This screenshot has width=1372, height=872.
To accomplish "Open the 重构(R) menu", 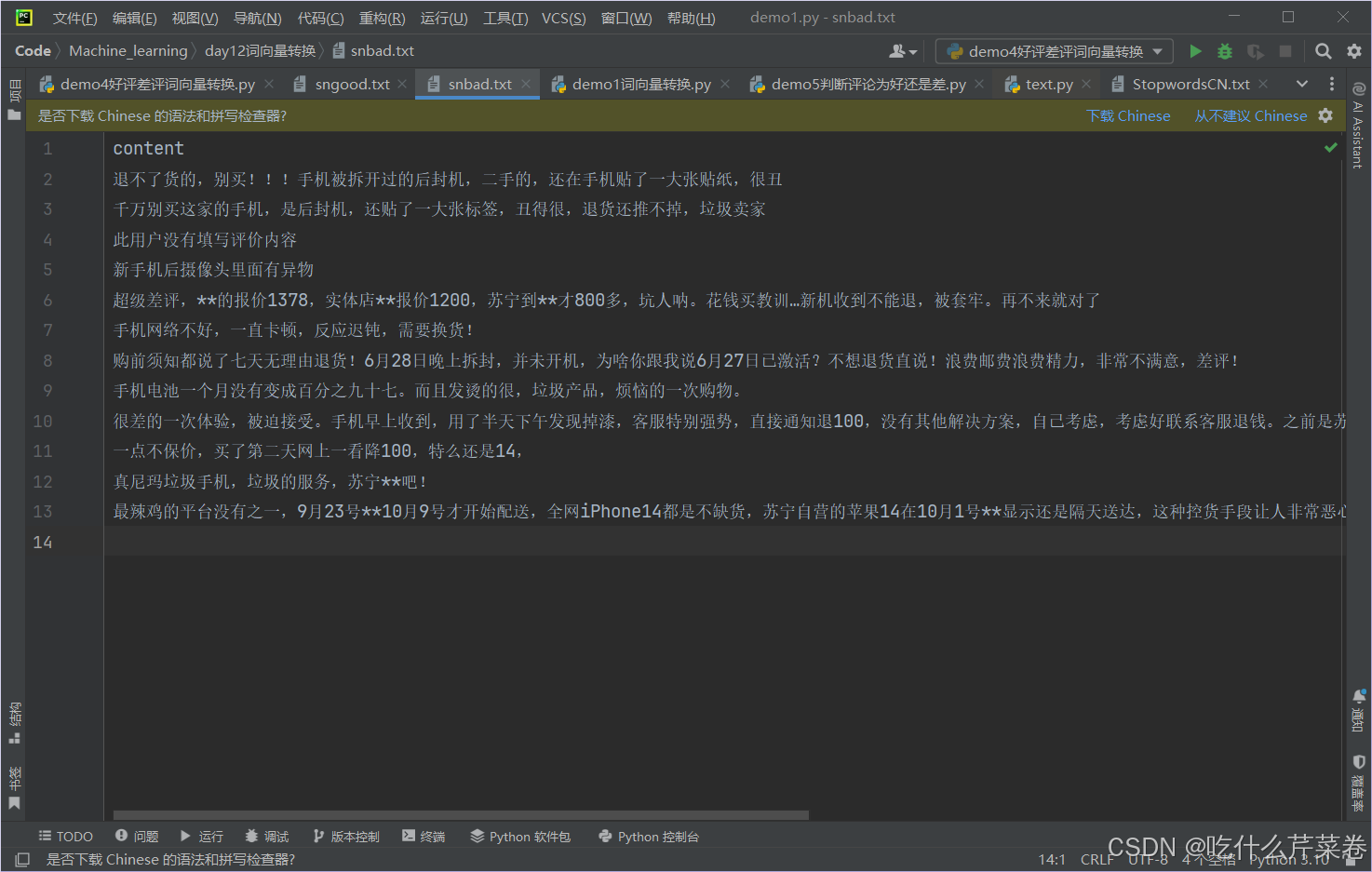I will 382,18.
